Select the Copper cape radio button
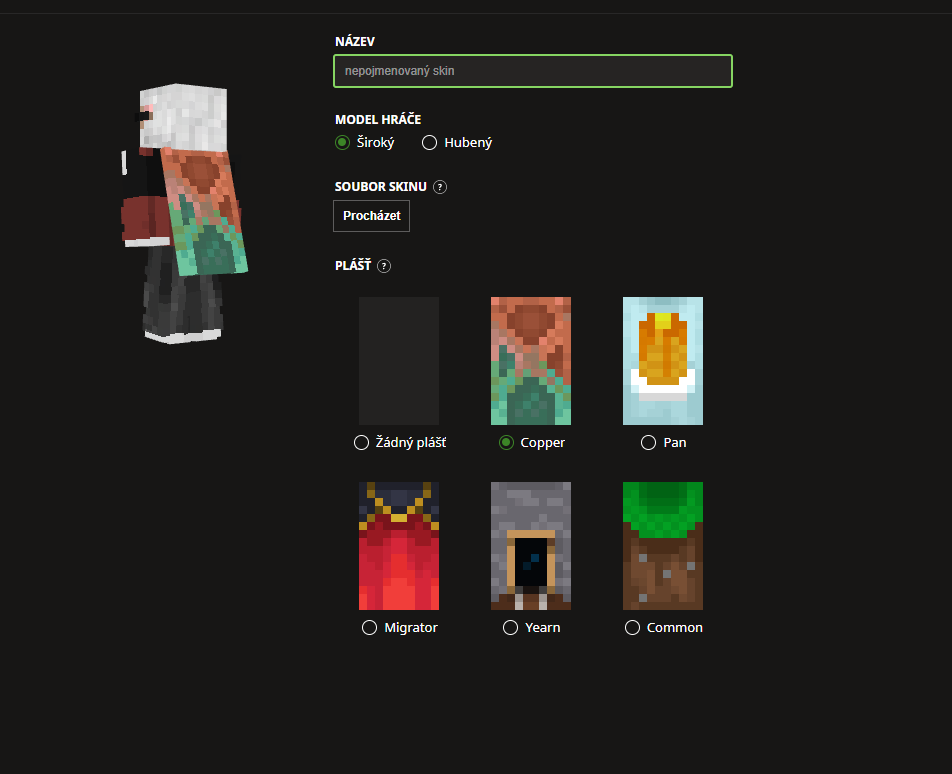This screenshot has height=774, width=952. (x=506, y=443)
